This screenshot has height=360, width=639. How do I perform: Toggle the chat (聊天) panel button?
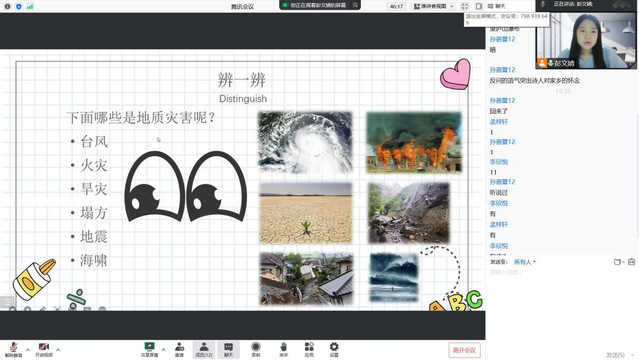228,350
